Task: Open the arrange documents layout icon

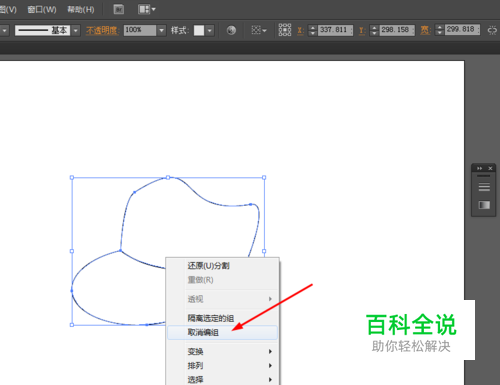Action: coord(147,9)
